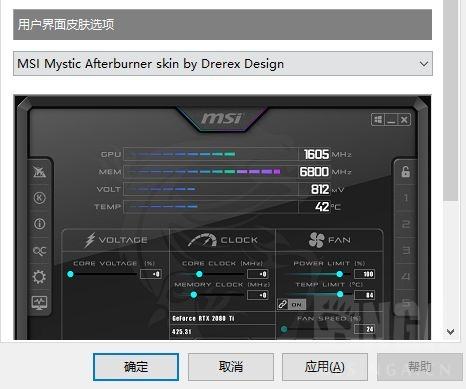The image size is (466, 389).
Task: Click the Memory Clock value field
Action: (258, 295)
